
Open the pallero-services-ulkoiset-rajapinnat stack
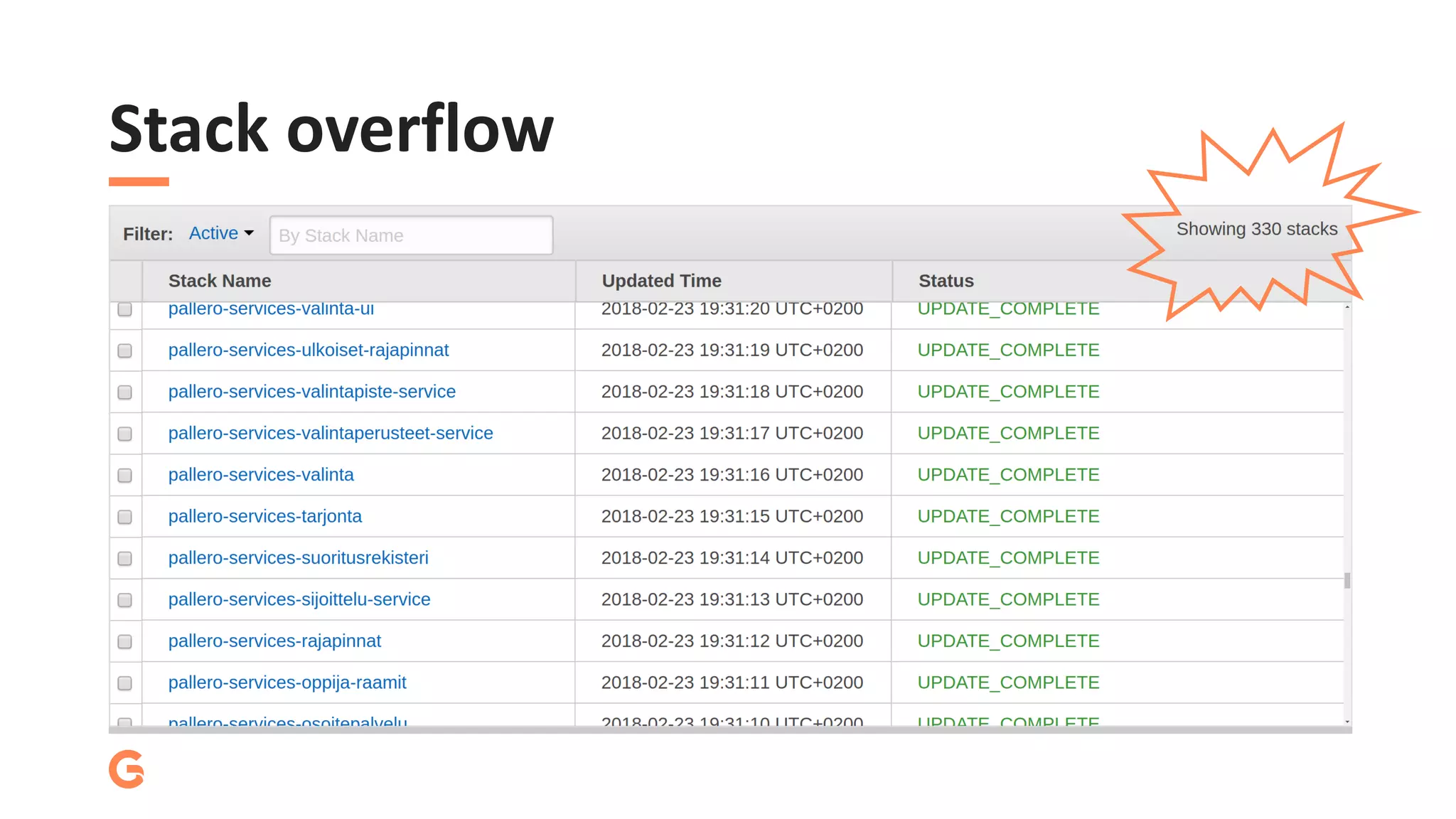click(309, 350)
